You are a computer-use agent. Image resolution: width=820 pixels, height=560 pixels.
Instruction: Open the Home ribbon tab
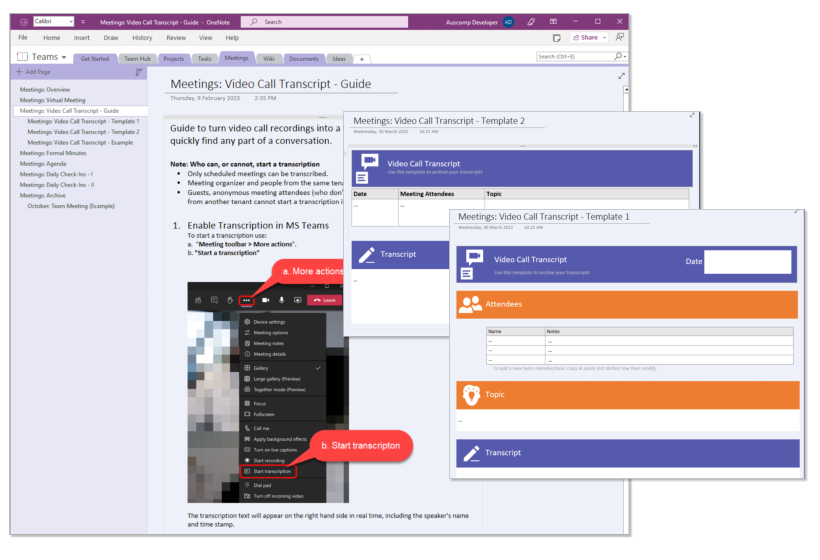tap(51, 38)
